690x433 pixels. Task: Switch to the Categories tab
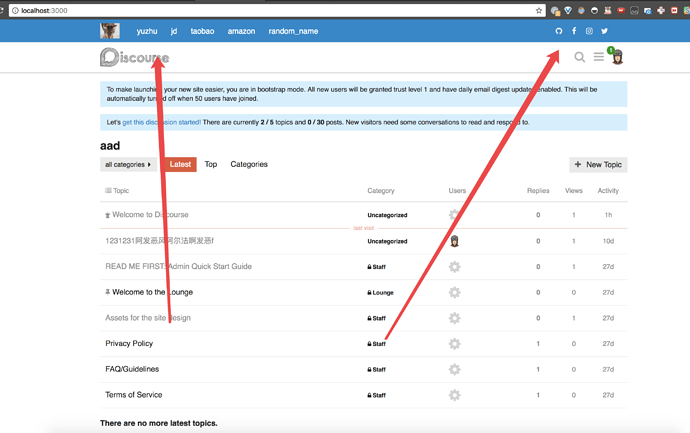coord(249,164)
